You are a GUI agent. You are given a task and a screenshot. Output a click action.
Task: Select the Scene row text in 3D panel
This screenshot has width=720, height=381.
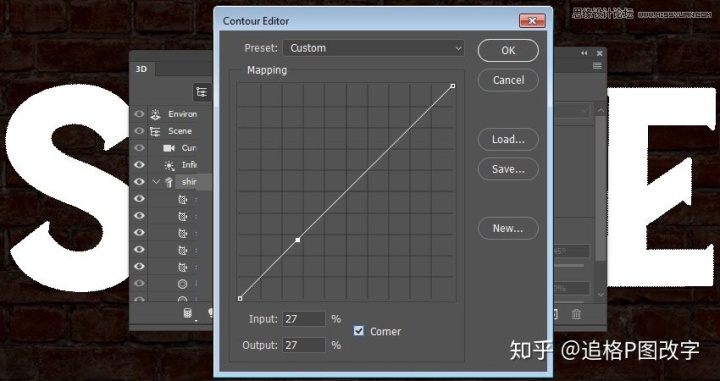[x=180, y=131]
